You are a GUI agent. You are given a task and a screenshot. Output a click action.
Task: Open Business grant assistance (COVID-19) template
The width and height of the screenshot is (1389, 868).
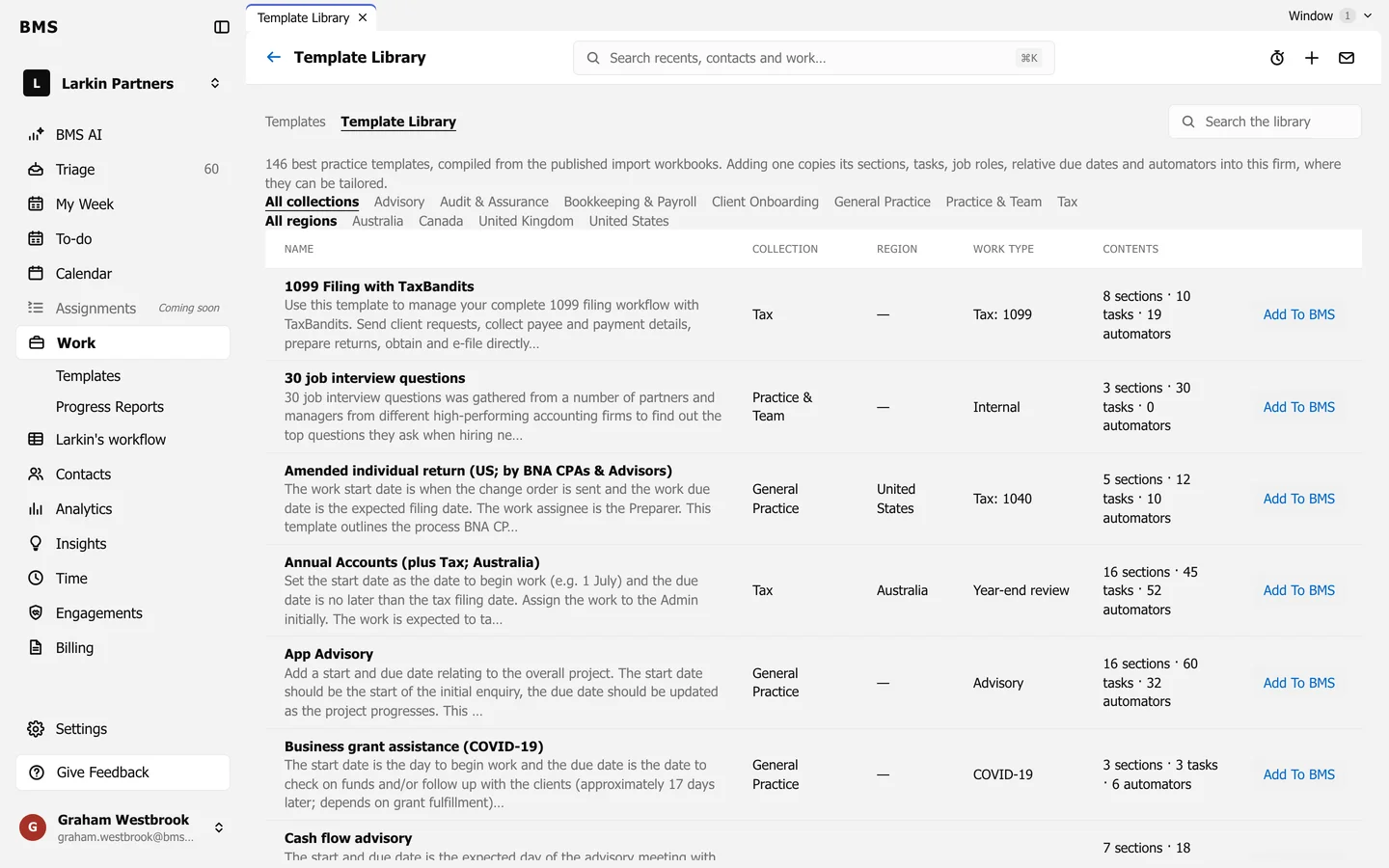pos(414,746)
